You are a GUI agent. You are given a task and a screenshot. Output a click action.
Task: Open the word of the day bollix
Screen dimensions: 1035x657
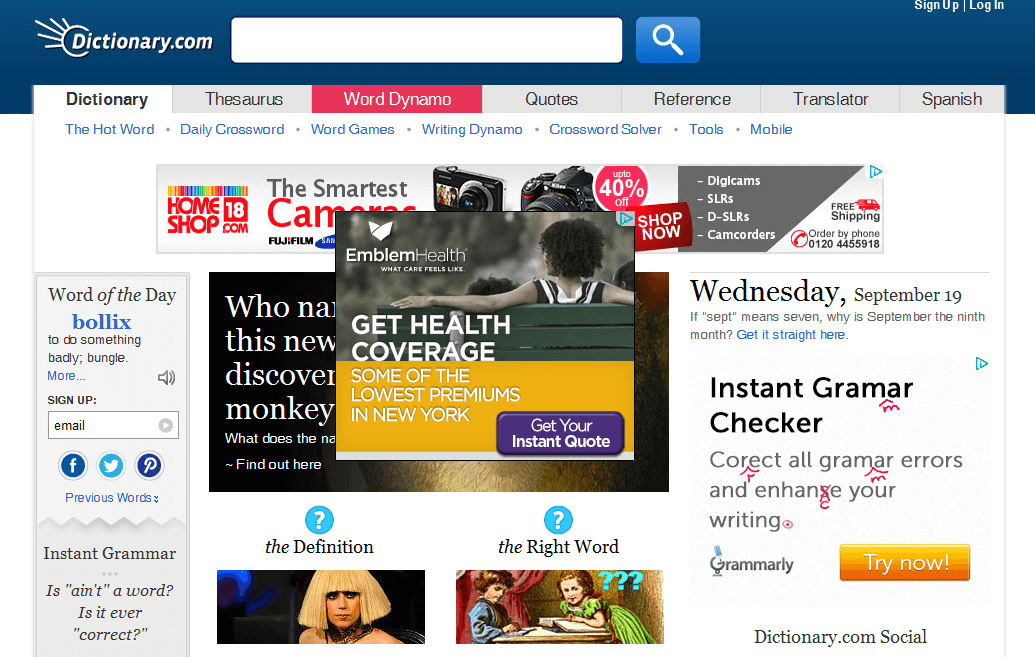tap(102, 322)
